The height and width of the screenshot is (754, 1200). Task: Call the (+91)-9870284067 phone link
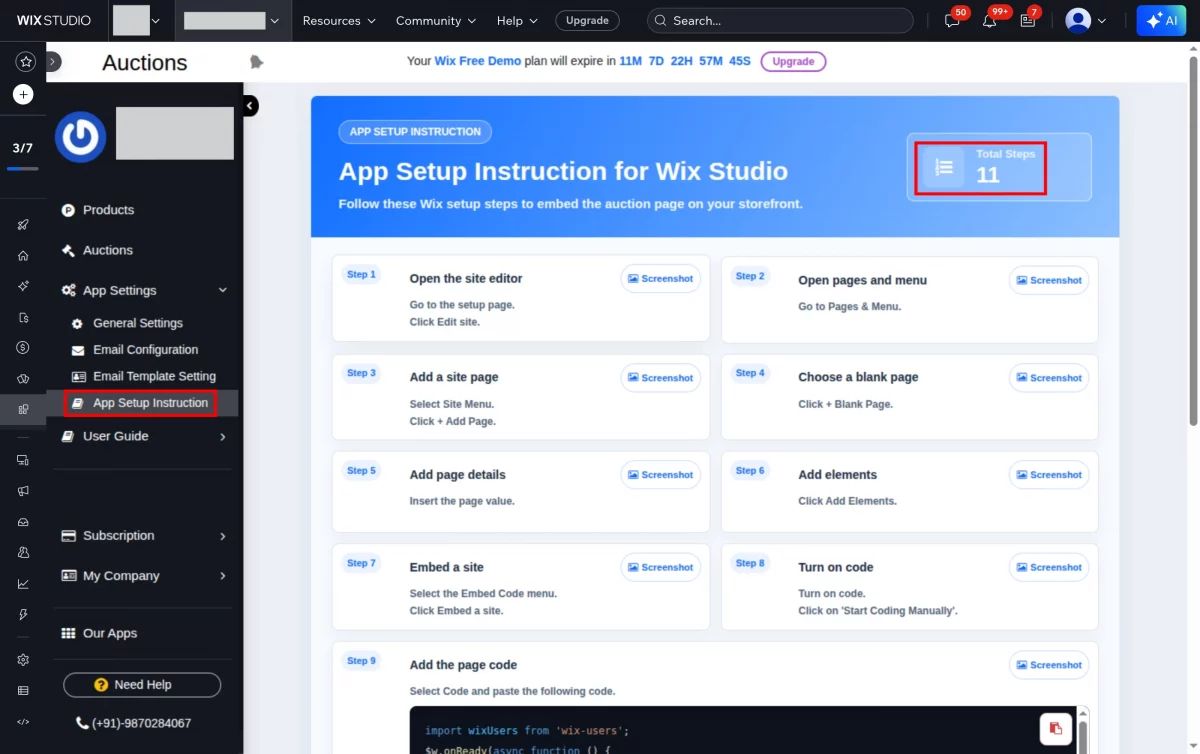pos(133,723)
